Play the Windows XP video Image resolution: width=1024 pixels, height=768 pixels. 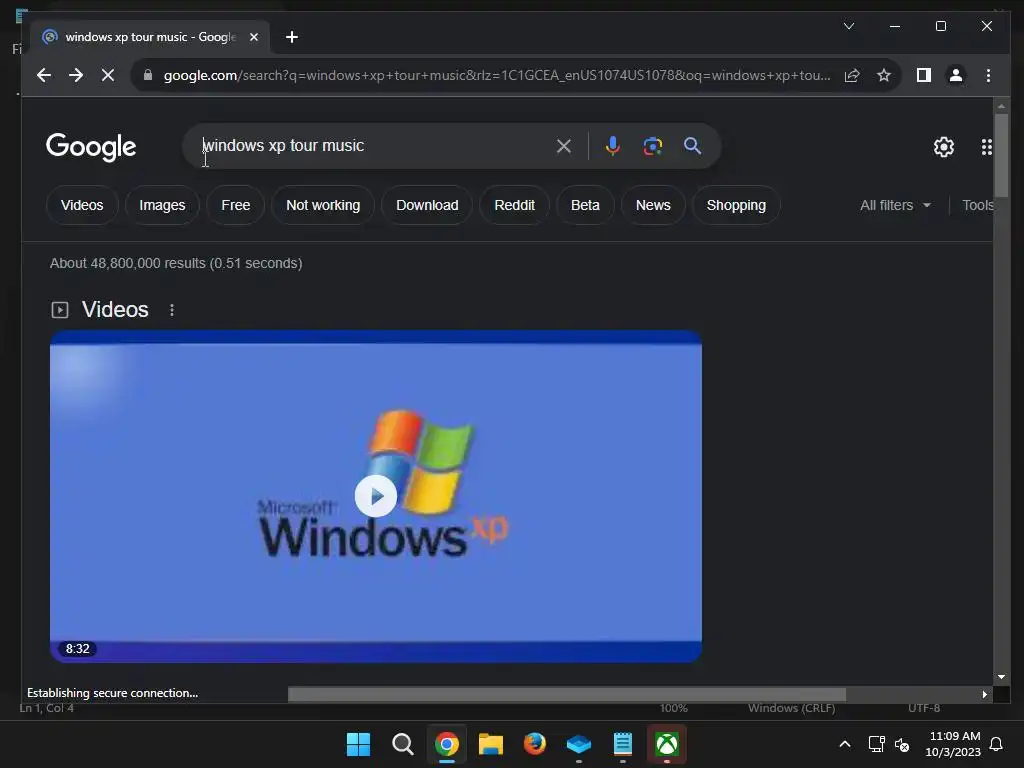click(376, 496)
